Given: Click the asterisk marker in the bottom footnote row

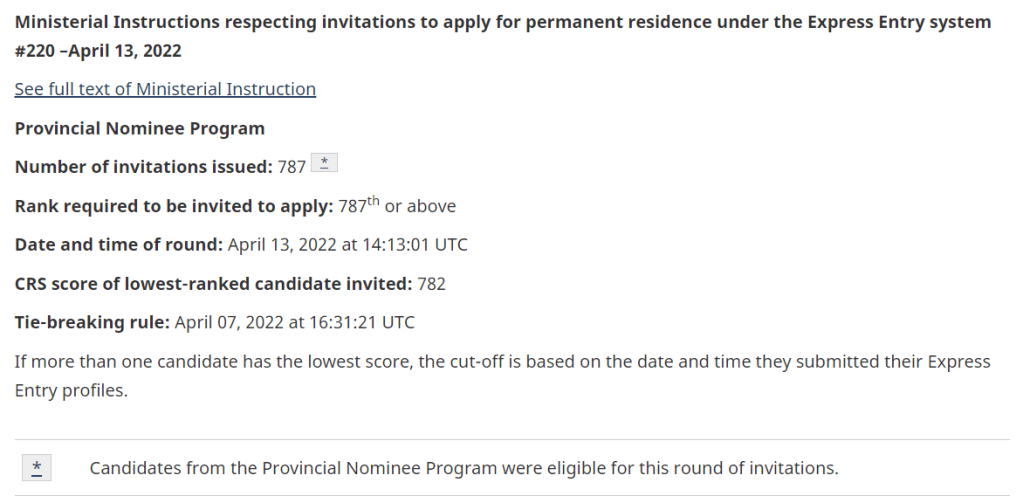Looking at the screenshot, I should pyautogui.click(x=37, y=467).
